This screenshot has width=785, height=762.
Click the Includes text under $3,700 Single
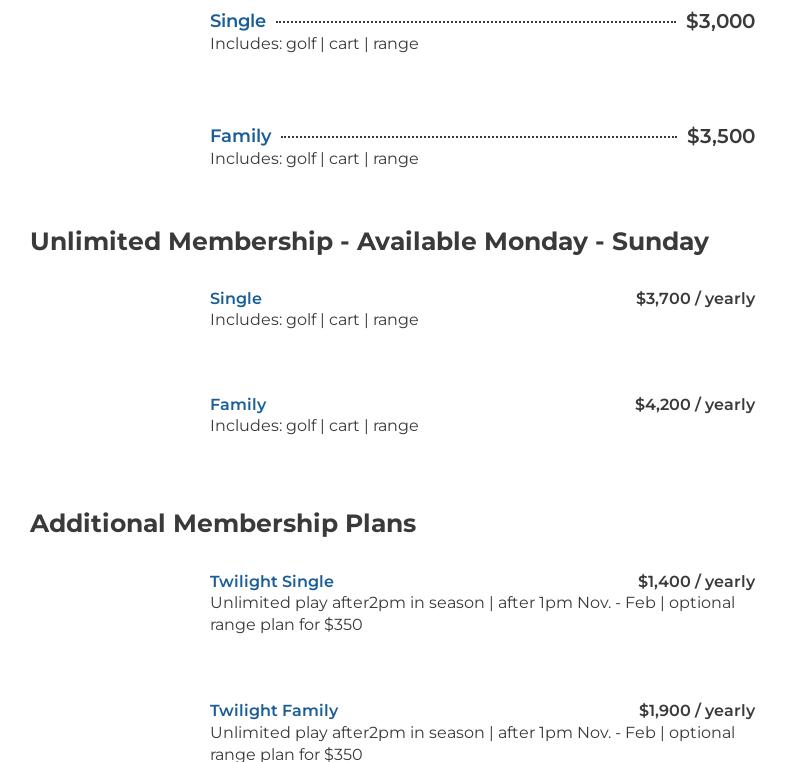tap(314, 320)
